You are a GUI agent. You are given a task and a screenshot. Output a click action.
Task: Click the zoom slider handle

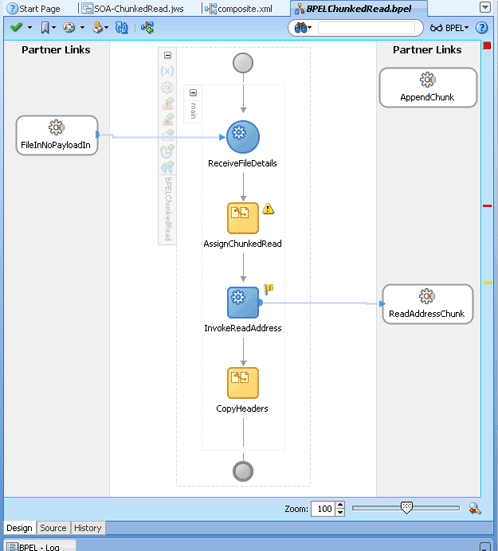pos(407,507)
